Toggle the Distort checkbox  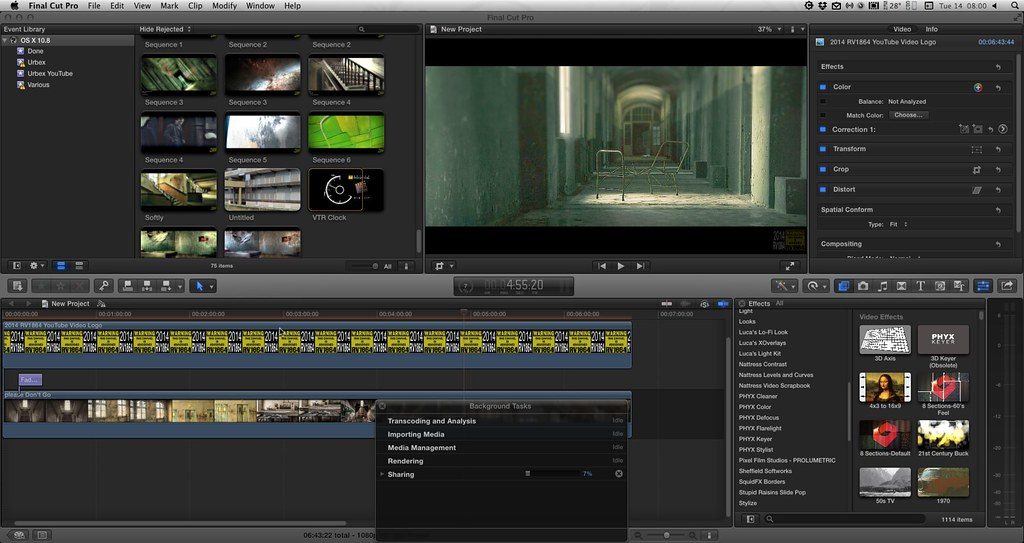click(x=823, y=189)
